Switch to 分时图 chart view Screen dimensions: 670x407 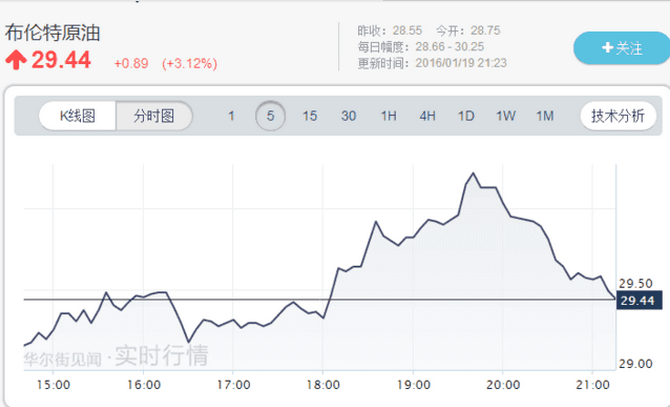pyautogui.click(x=154, y=116)
